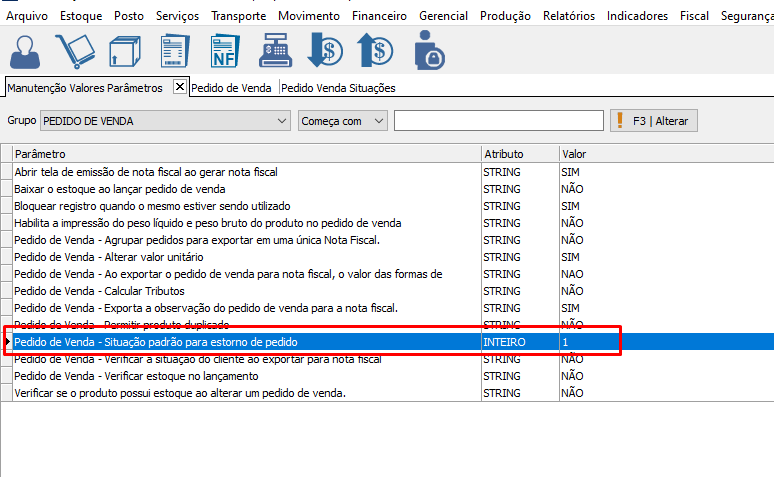The height and width of the screenshot is (477, 774).
Task: Select 'Pedido de Venda - Calcular Tributos' row
Action: tap(99, 291)
